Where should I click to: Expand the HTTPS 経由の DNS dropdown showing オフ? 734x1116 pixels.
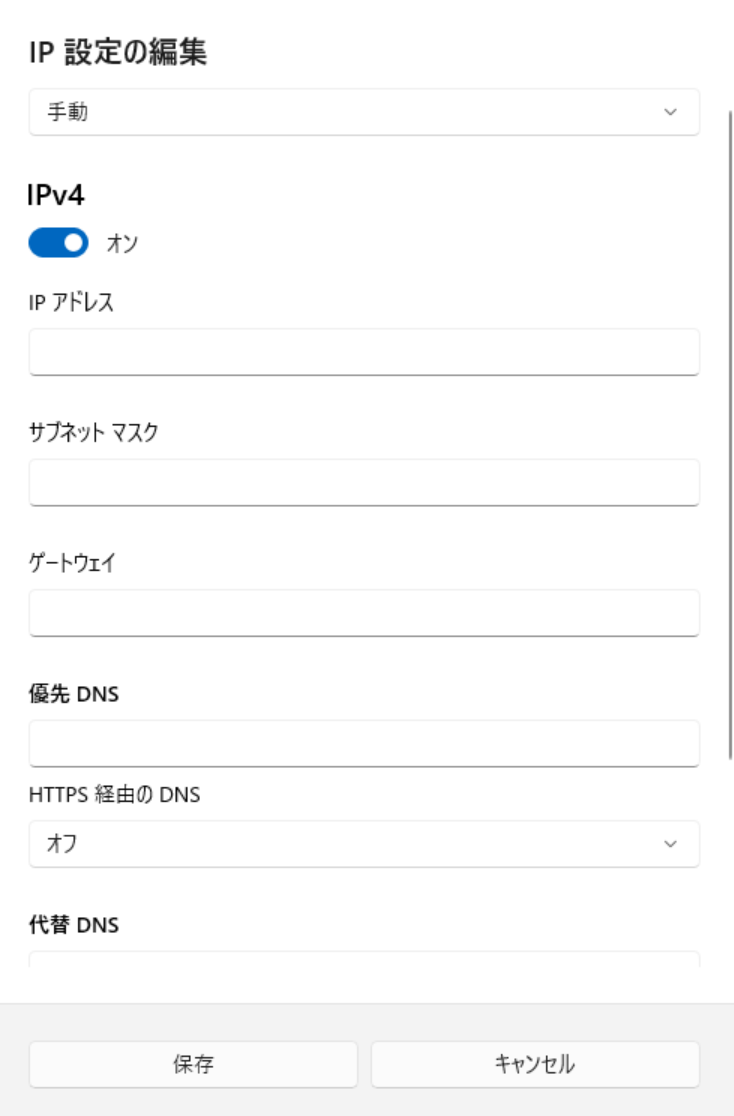pyautogui.click(x=364, y=844)
